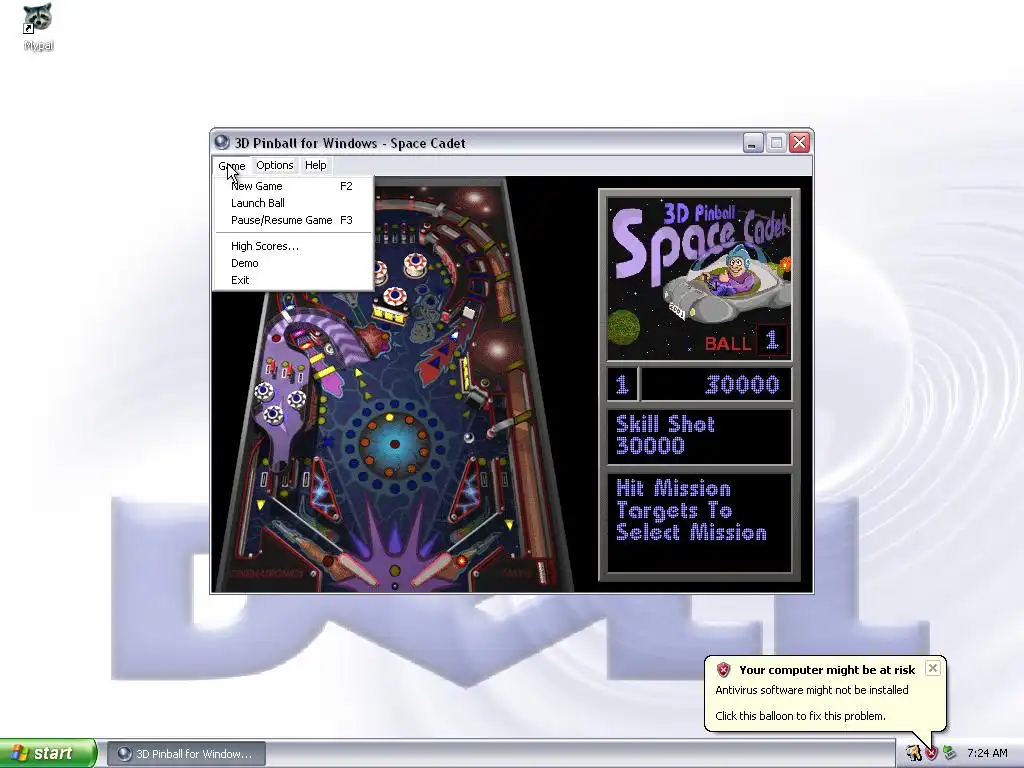1024x768 pixels.
Task: Select Demo in the Game menu
Action: (x=292, y=263)
